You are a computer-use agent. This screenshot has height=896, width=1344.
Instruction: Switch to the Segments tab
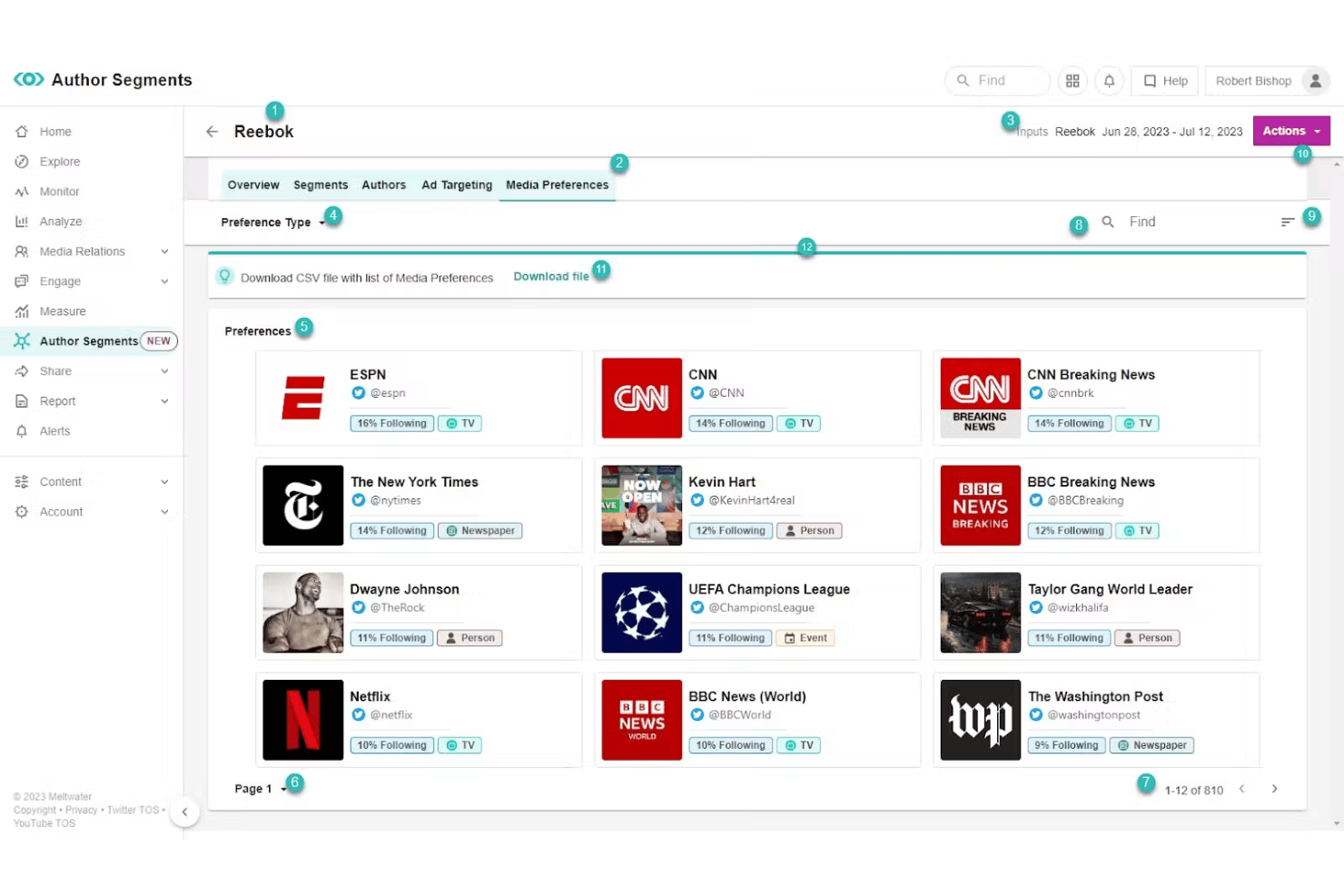pyautogui.click(x=321, y=185)
